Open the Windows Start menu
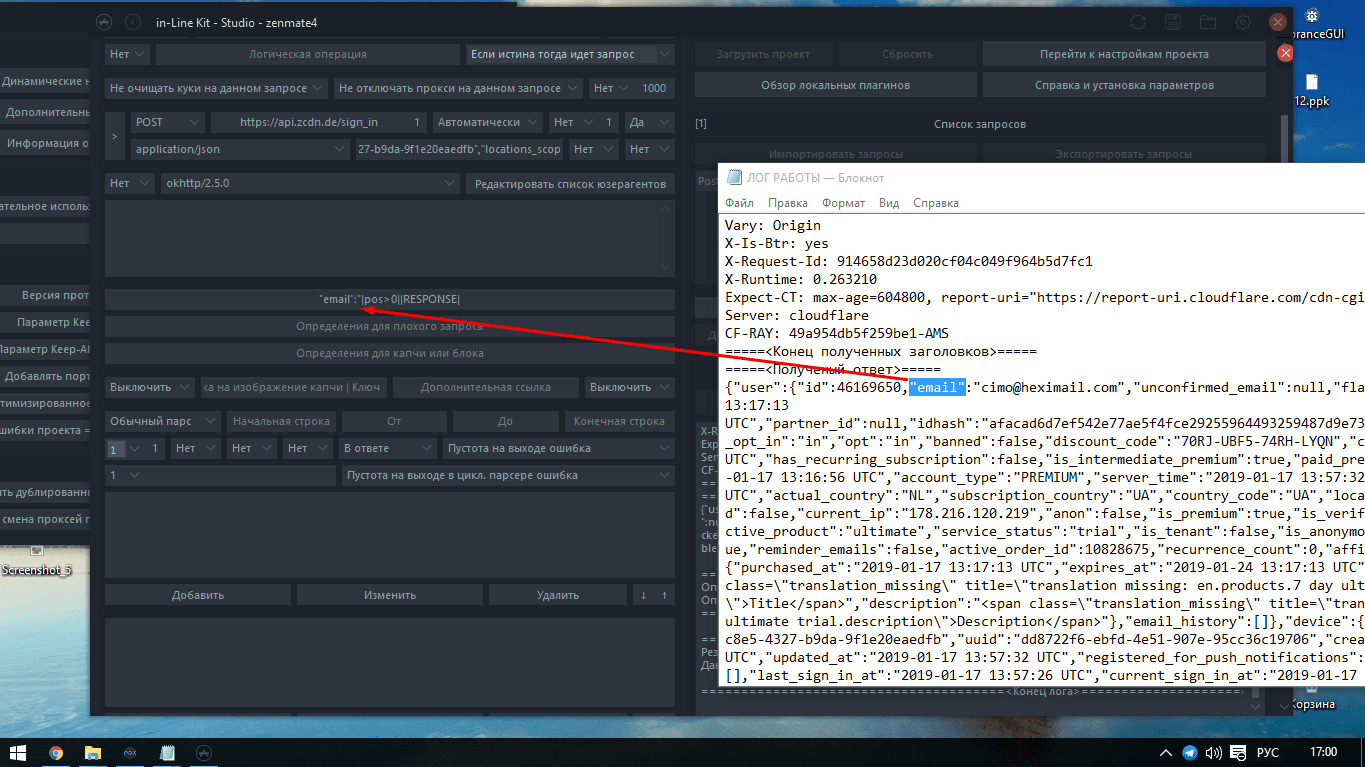 (17, 752)
